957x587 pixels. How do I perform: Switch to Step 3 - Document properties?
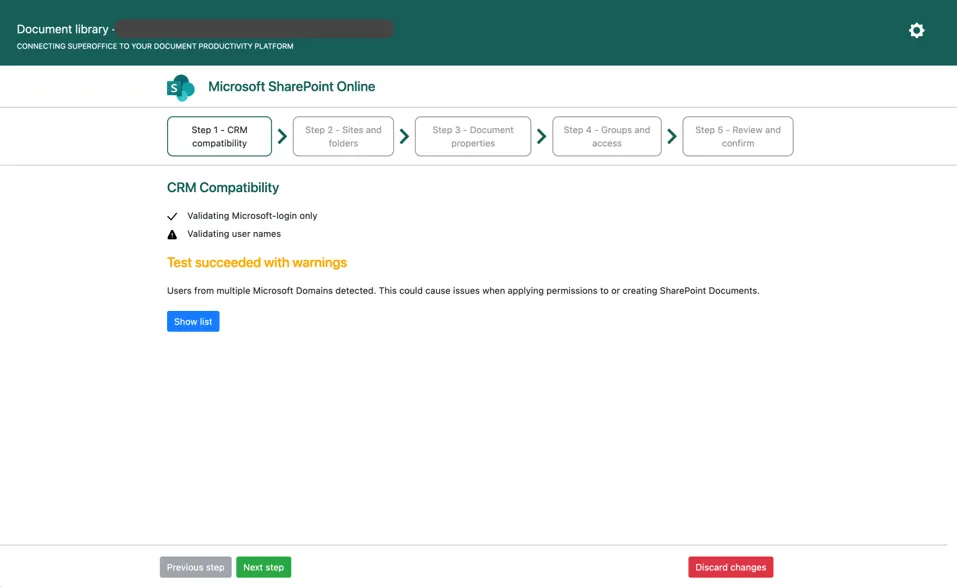pos(472,137)
